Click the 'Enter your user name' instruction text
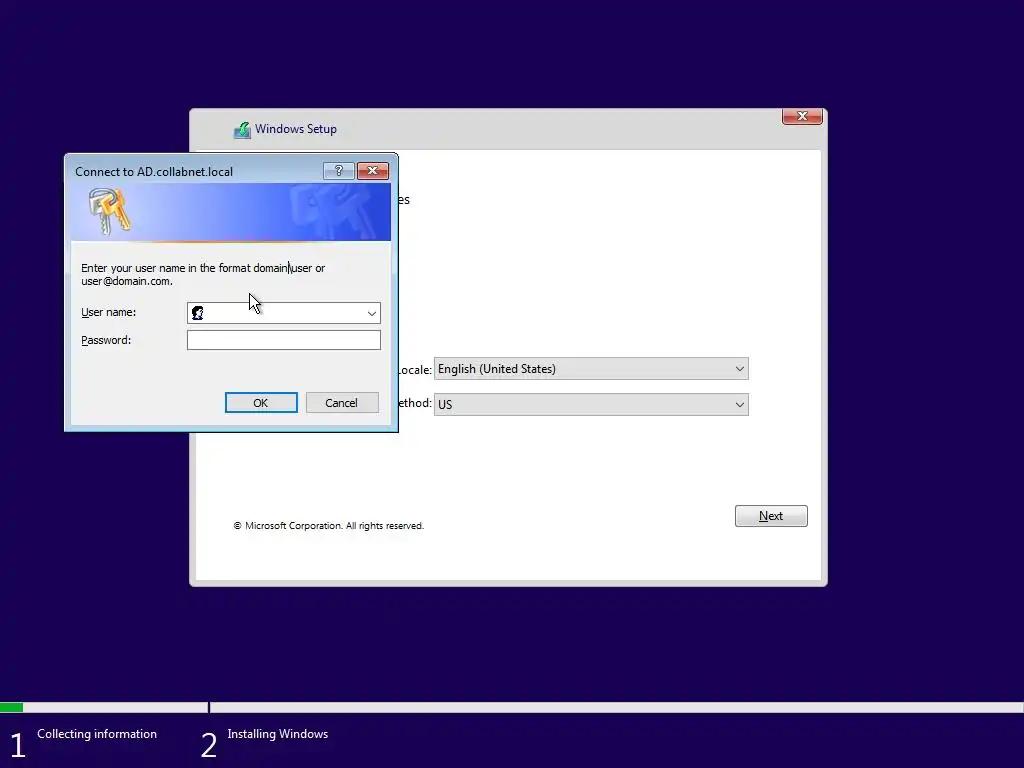The width and height of the screenshot is (1024, 768). click(x=203, y=274)
